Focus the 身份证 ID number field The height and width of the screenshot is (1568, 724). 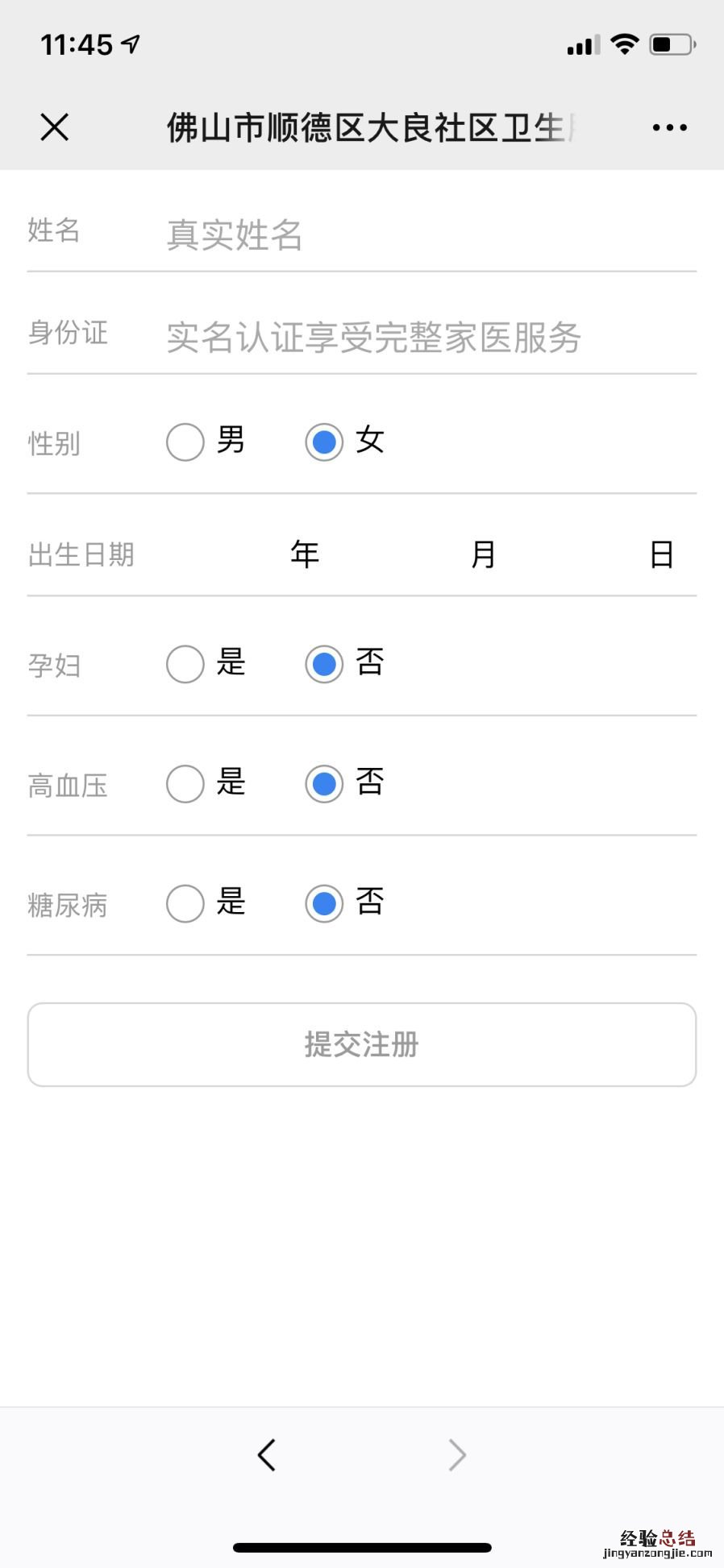click(x=427, y=337)
